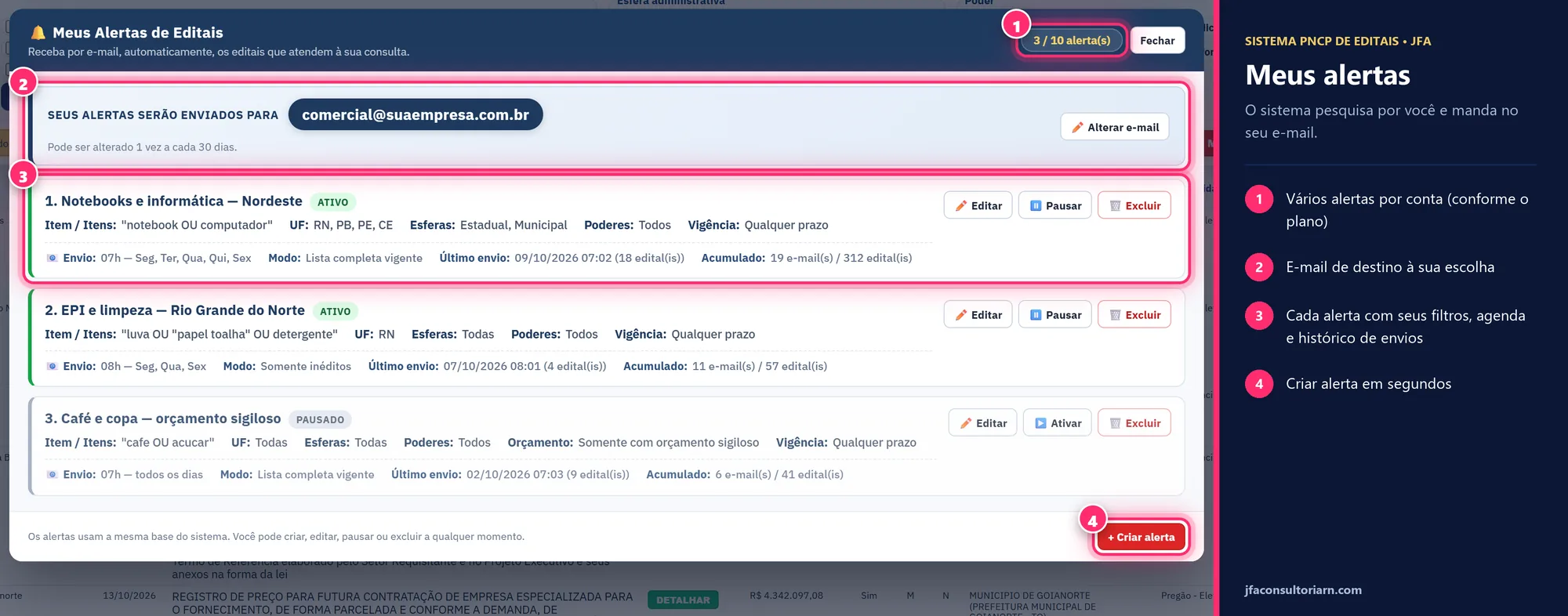Click the ATIVO badge on the Notebooks alert
1568x616 pixels.
[x=333, y=202]
